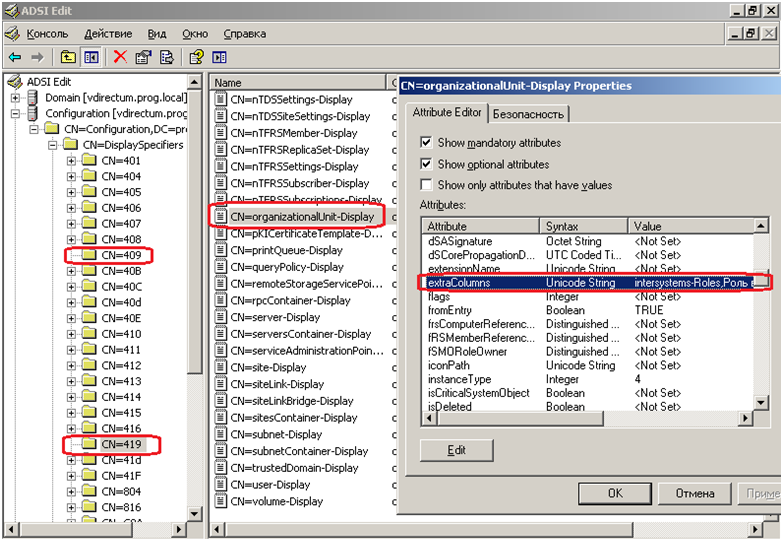Click the Domain server icon in tree
Viewport: 783px width, 539px height.
[x=33, y=97]
